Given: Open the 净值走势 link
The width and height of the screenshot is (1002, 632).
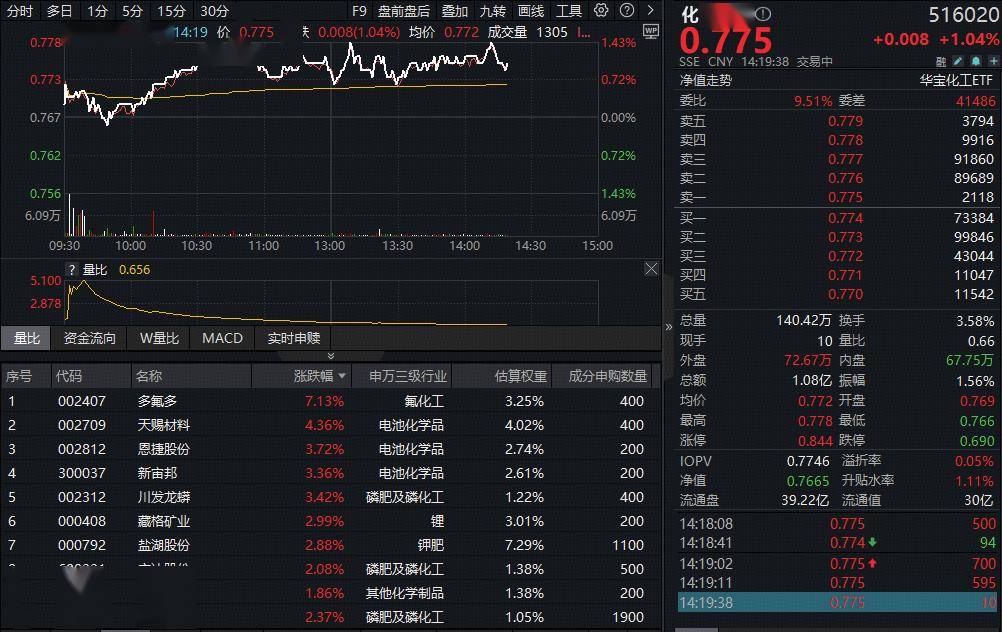Looking at the screenshot, I should 706,80.
